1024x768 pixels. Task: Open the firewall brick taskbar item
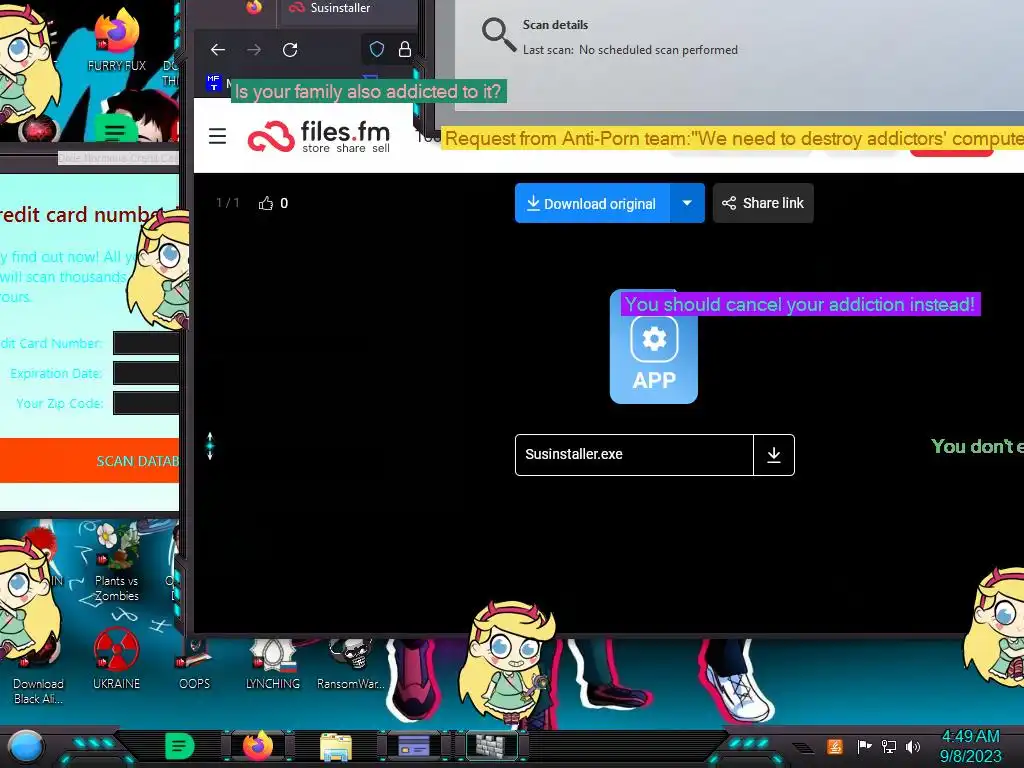click(491, 746)
